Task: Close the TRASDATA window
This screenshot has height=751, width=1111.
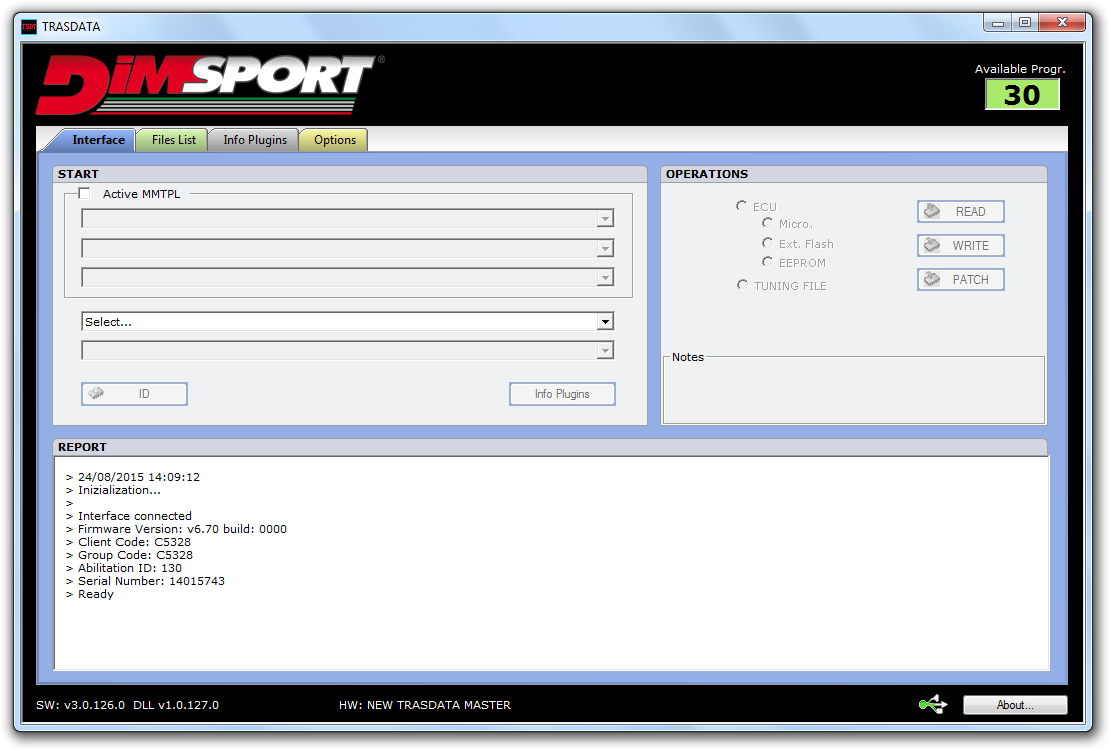Action: pos(1061,23)
